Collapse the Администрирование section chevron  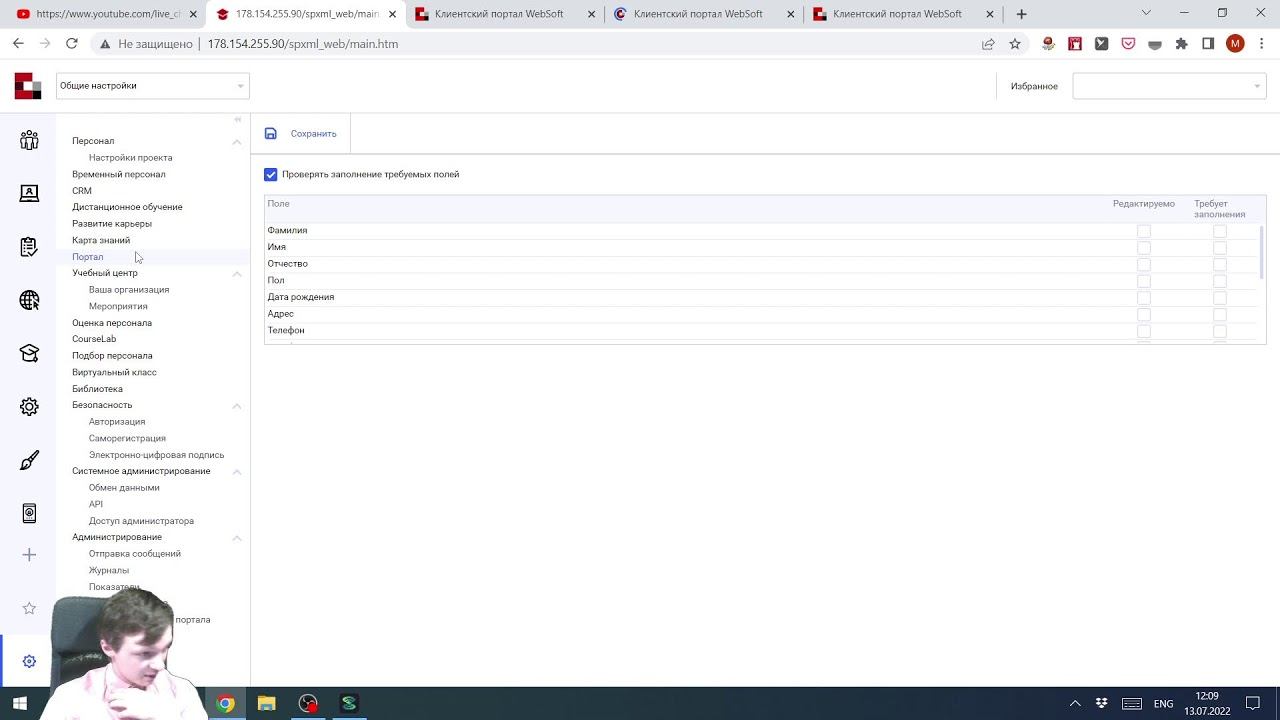(x=237, y=537)
